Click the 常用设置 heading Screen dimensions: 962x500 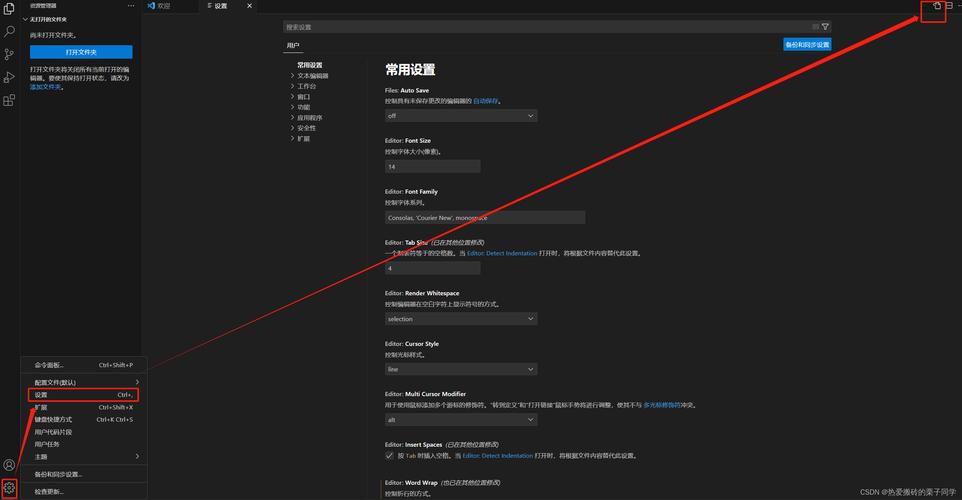pos(410,70)
